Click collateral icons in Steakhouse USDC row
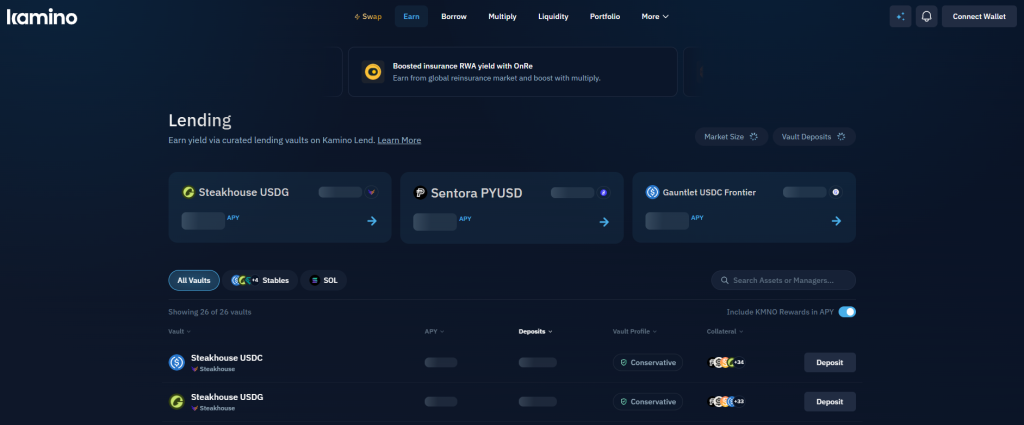 point(727,362)
